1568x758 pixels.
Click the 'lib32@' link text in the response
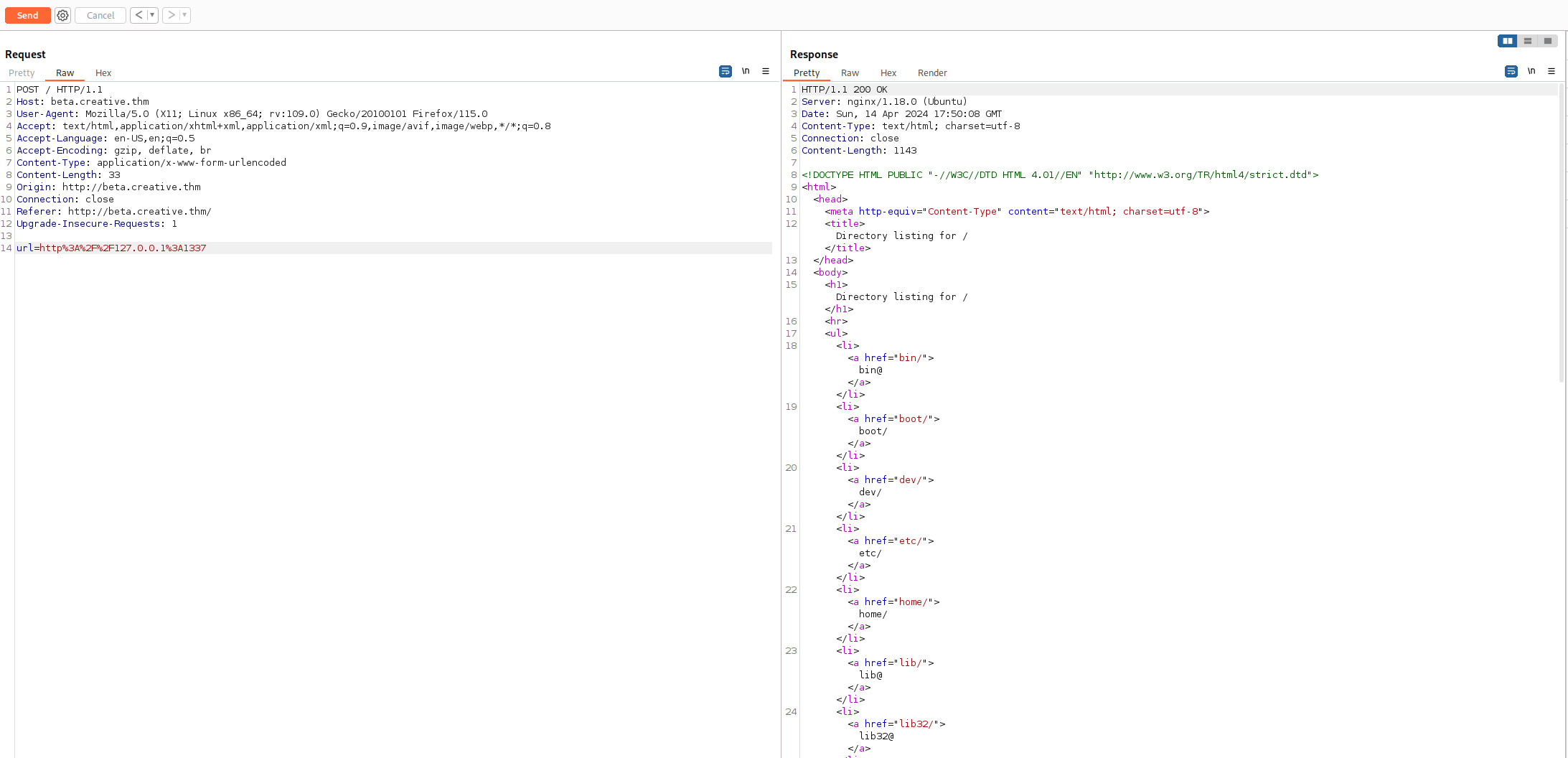(876, 736)
